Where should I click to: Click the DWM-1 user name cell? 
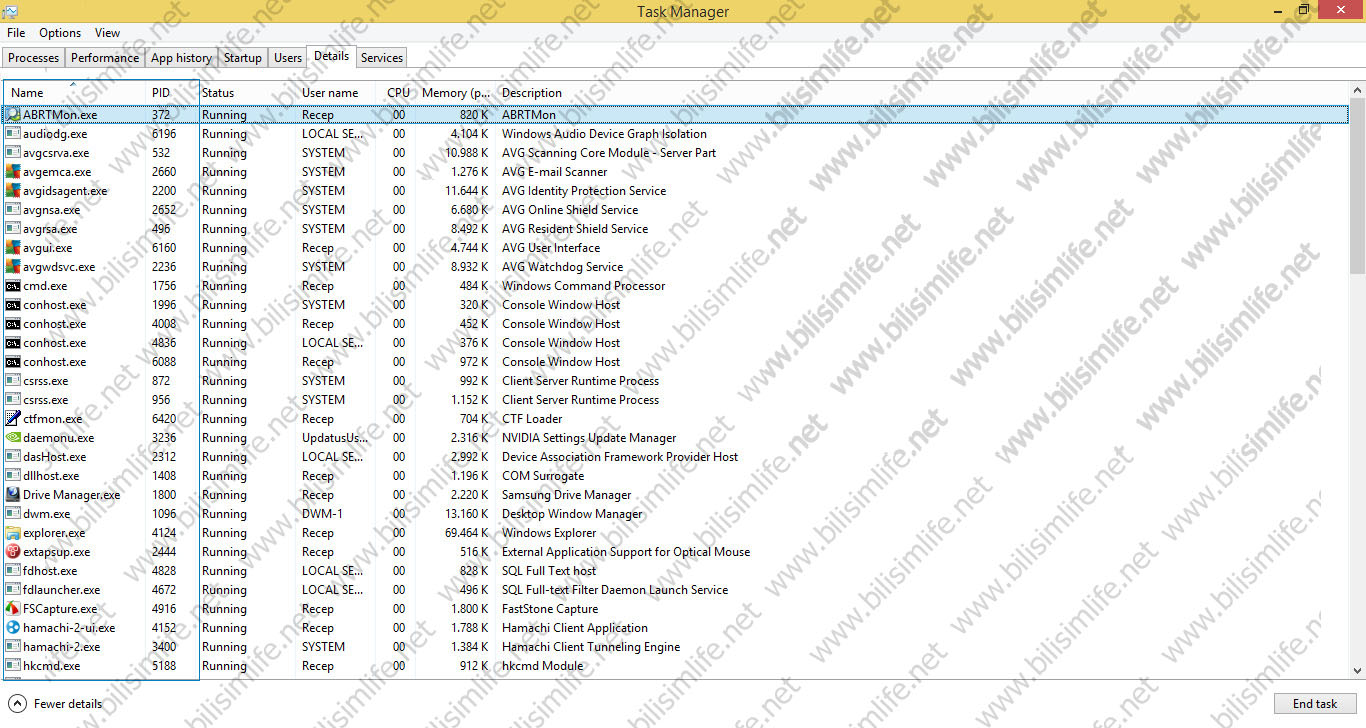(x=322, y=514)
